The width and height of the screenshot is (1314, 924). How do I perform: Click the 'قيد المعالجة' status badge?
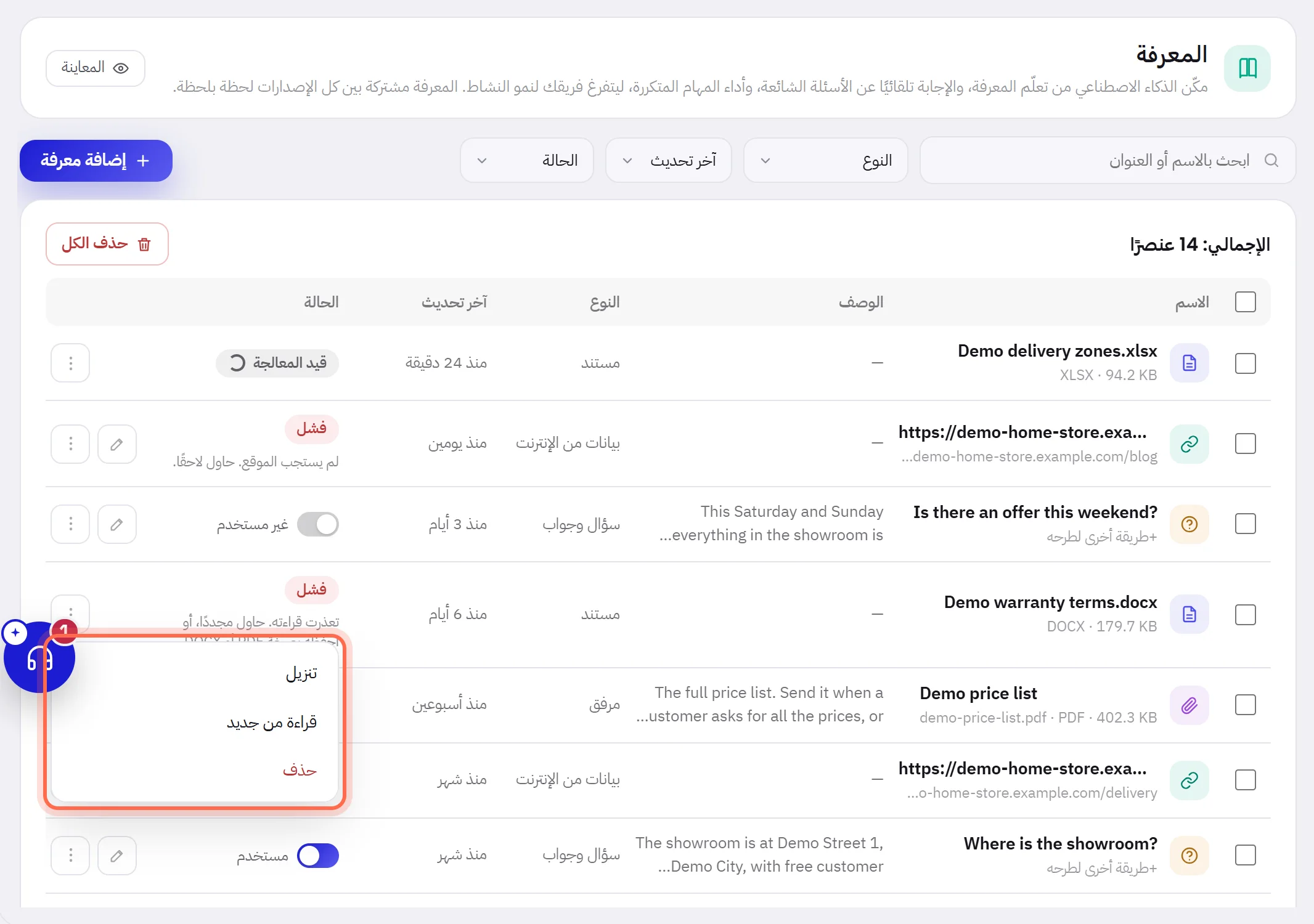click(x=277, y=363)
